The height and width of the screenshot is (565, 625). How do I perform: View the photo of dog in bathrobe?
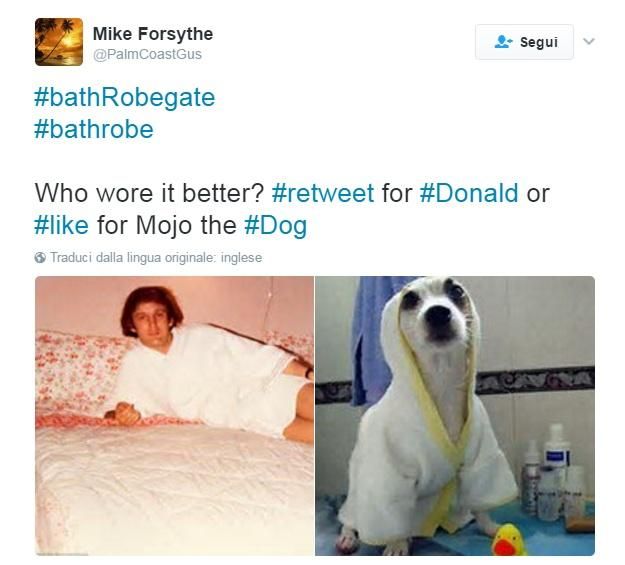tap(455, 415)
